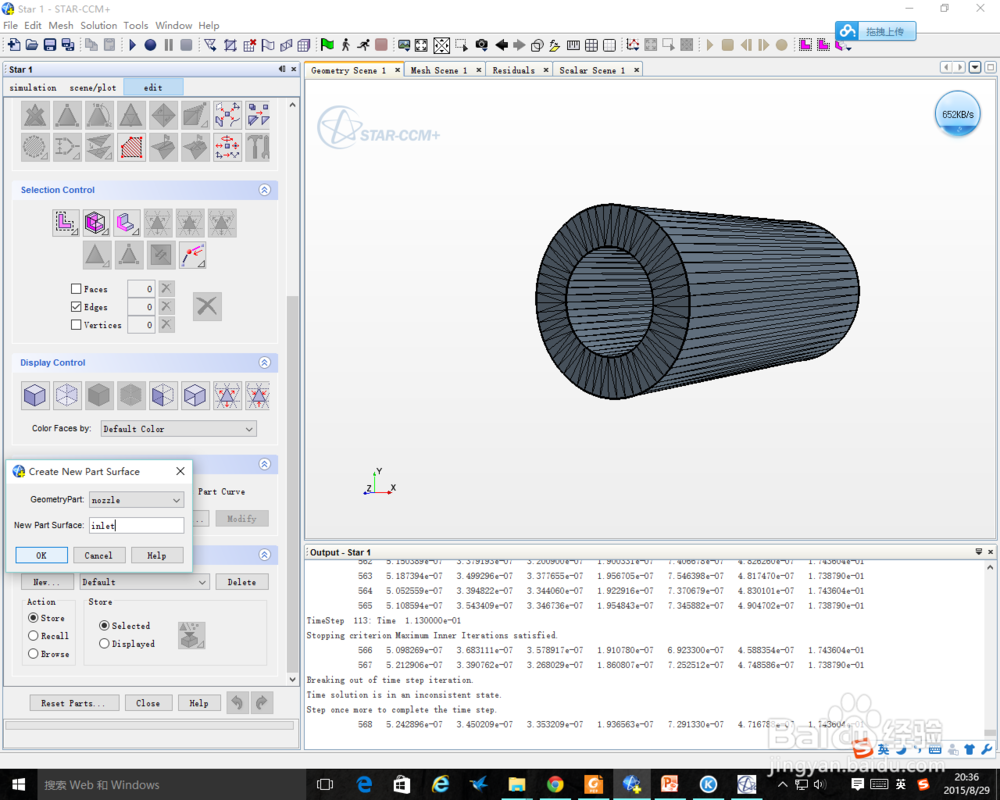Click the green flag Initialize Solution icon
Screen dimensions: 1000x800
[327, 45]
